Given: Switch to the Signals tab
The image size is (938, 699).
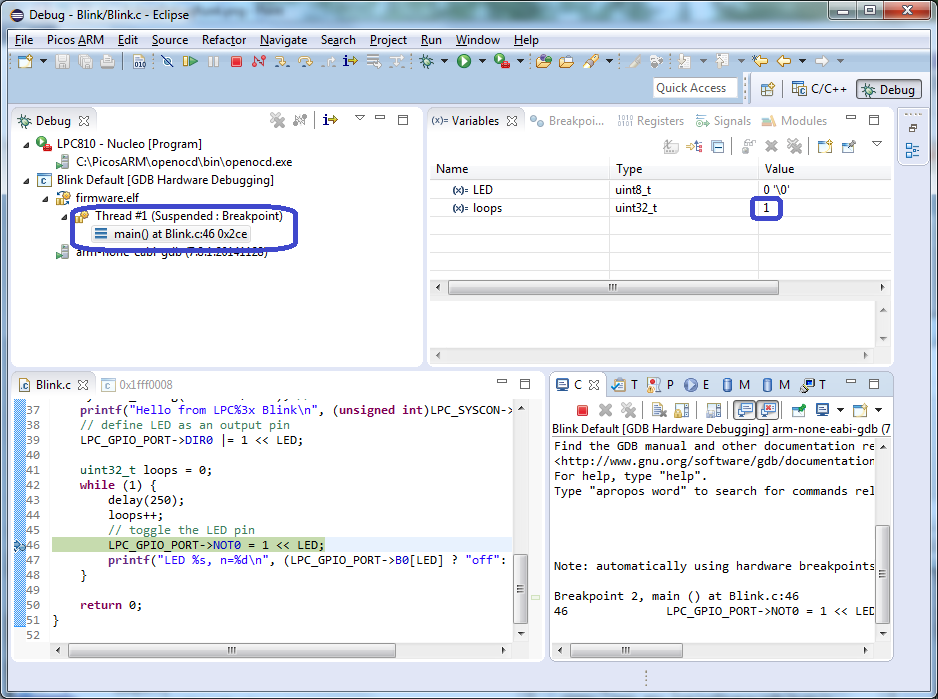Looking at the screenshot, I should 723,121.
